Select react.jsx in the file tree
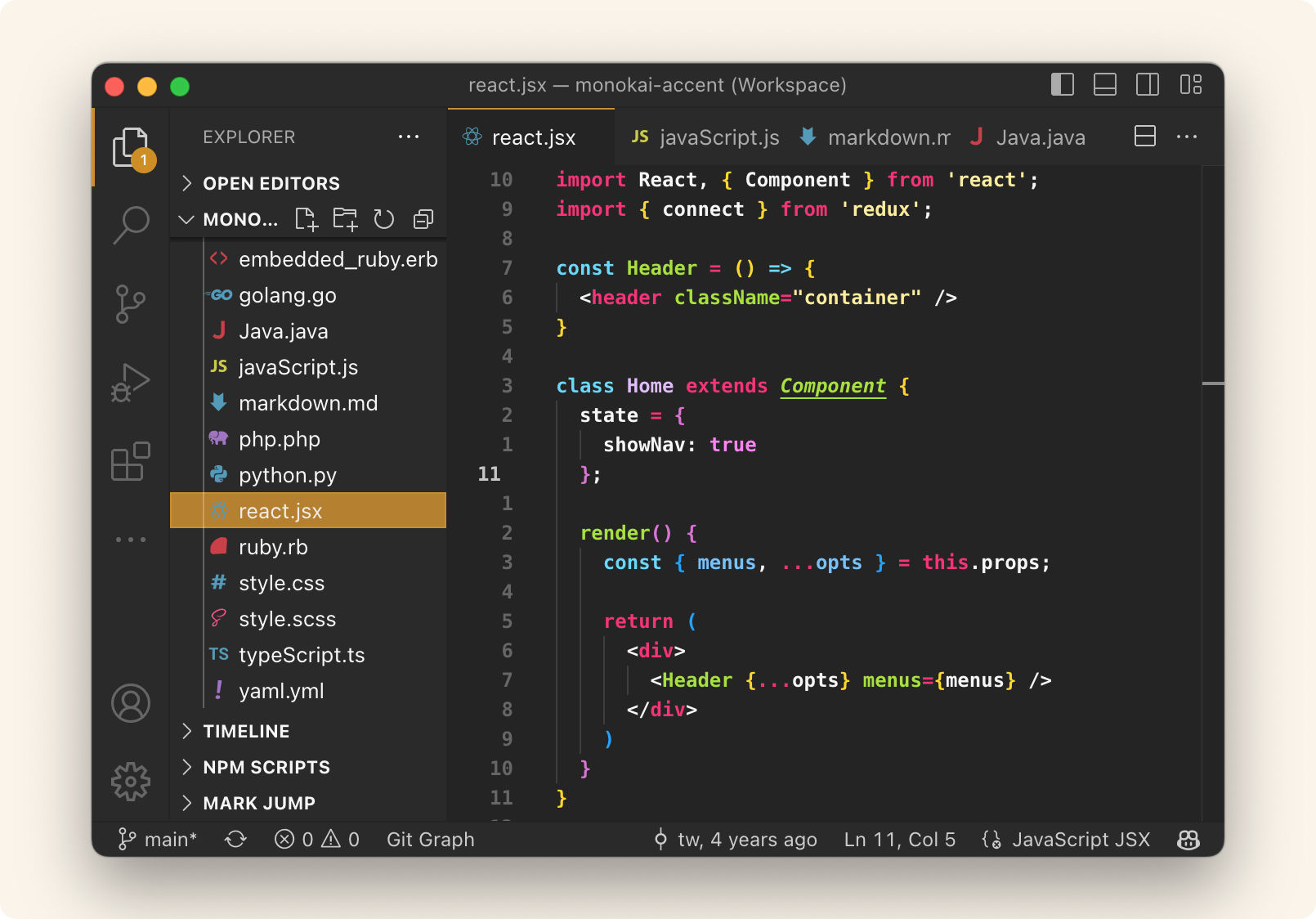 coord(308,511)
